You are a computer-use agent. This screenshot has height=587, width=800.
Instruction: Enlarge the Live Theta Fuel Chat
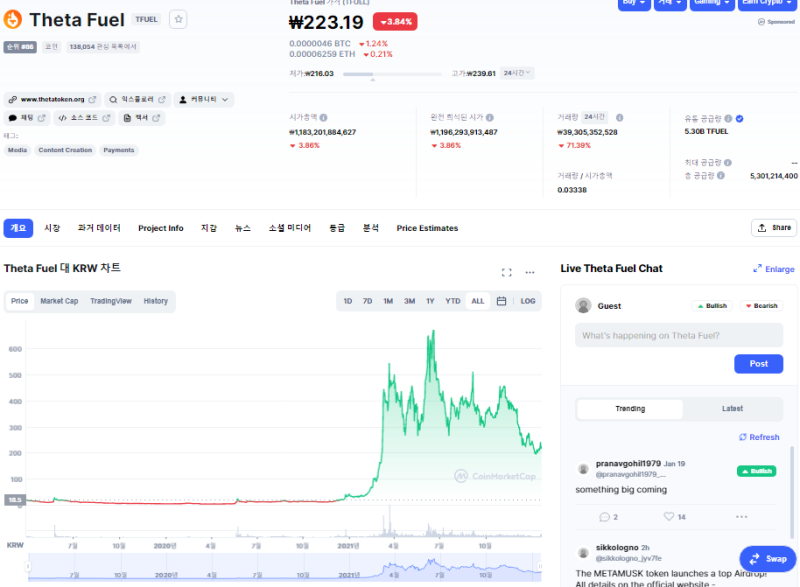(774, 269)
